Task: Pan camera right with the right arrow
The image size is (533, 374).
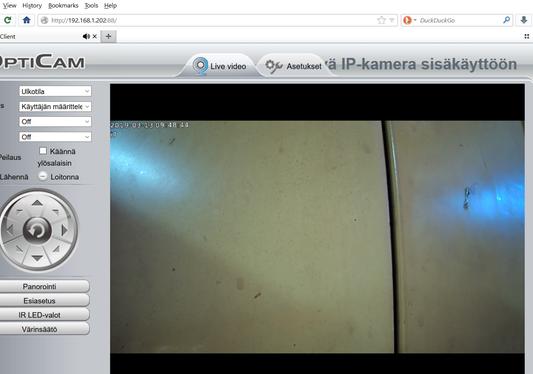Action: coord(64,230)
